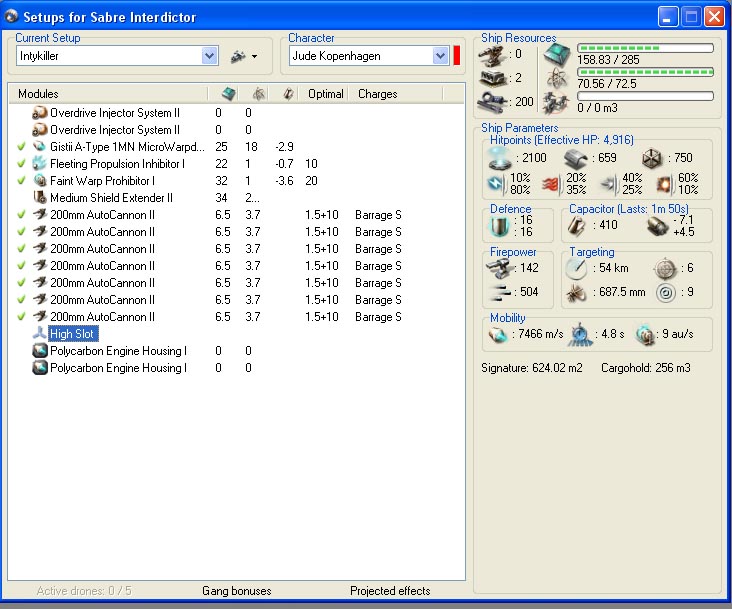Click the Capacitor (Lasts: 1m 50s) label
Screen dimensions: 732x609
628,209
